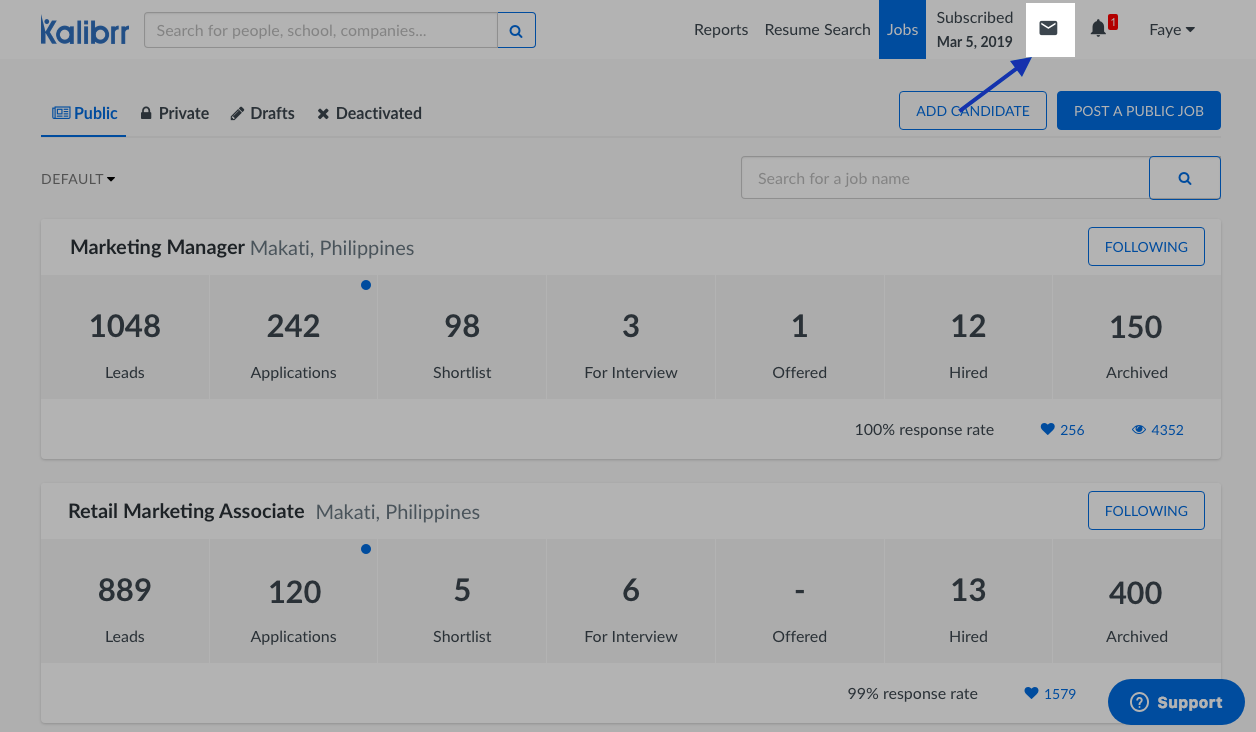The width and height of the screenshot is (1256, 732).
Task: Click the POST A PUBLIC JOB button
Action: click(x=1138, y=111)
